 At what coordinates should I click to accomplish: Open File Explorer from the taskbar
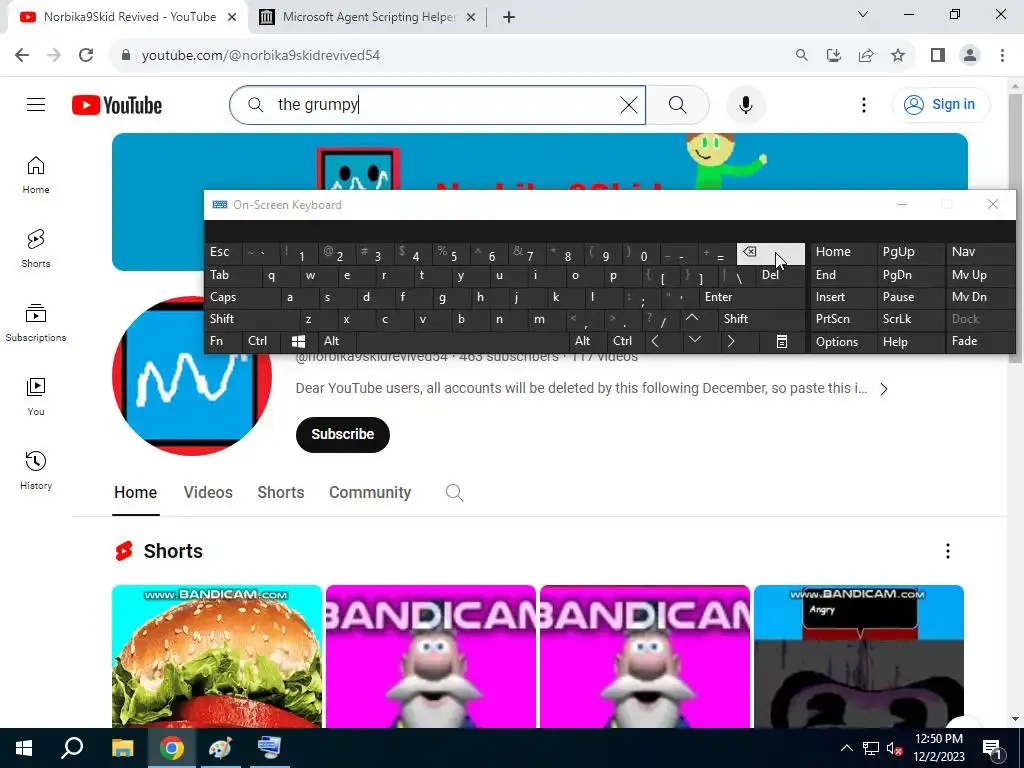pos(122,748)
